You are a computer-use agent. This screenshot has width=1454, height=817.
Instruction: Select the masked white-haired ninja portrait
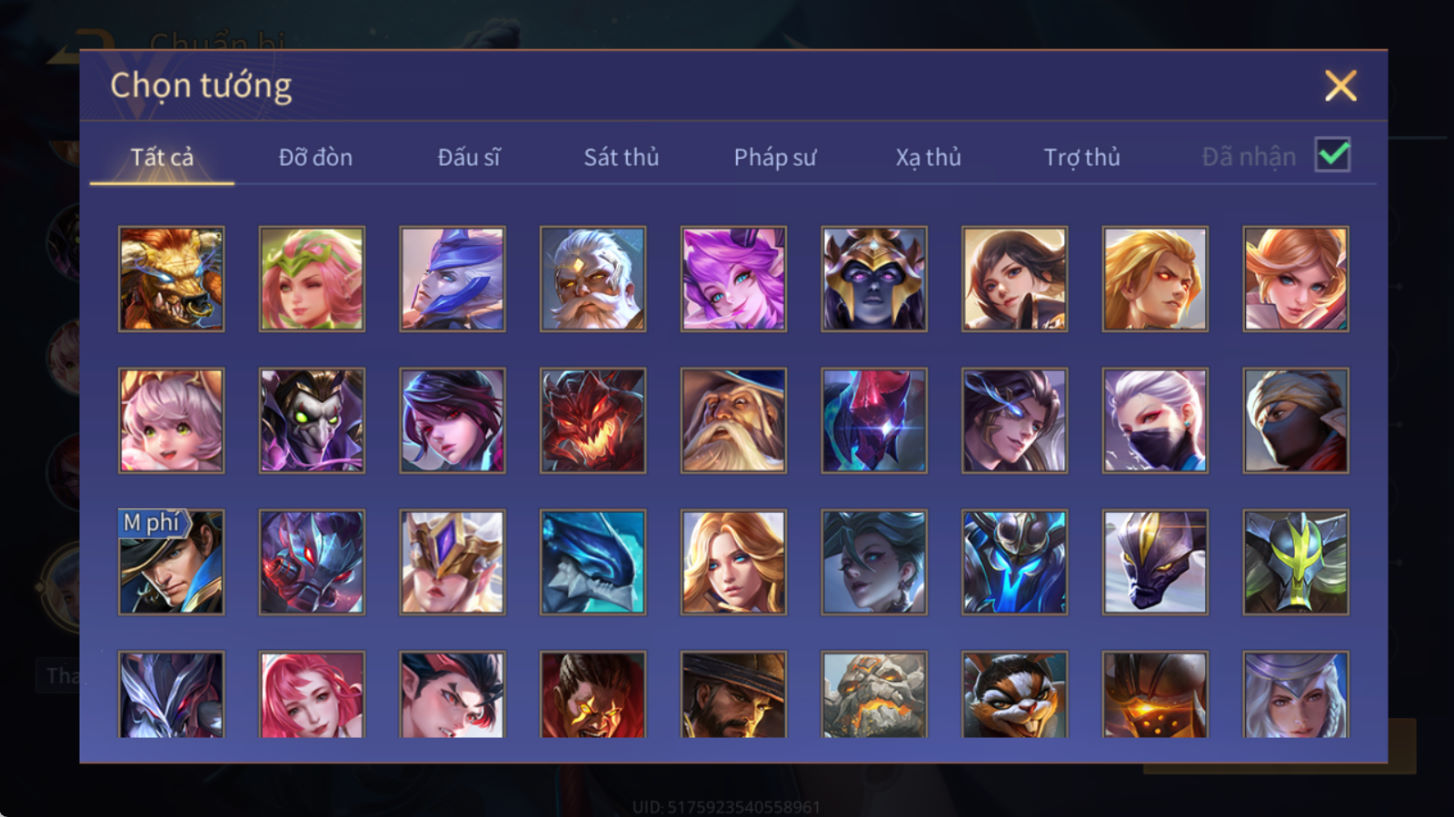[1155, 421]
